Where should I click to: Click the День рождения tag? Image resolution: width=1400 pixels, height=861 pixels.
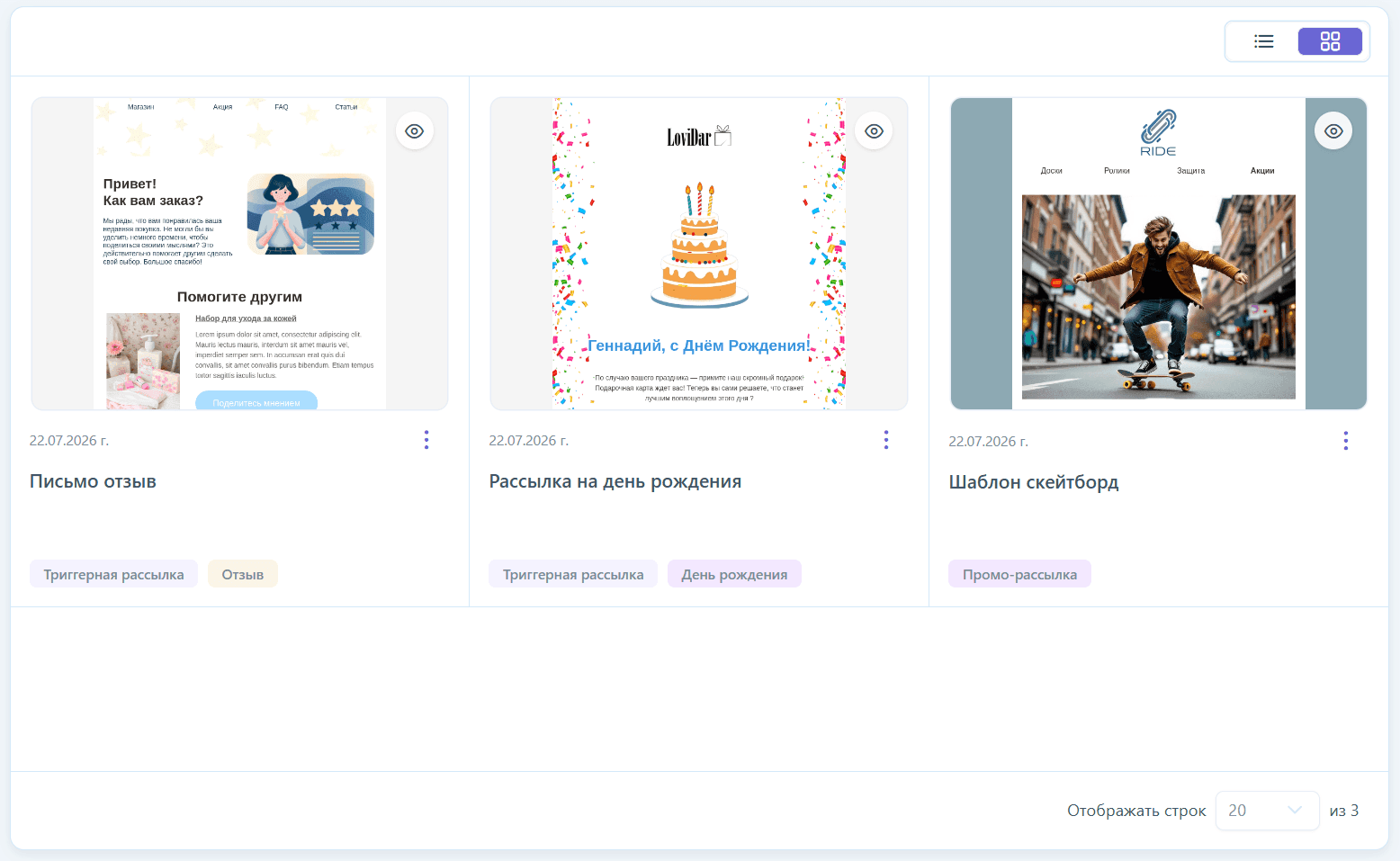[734, 574]
